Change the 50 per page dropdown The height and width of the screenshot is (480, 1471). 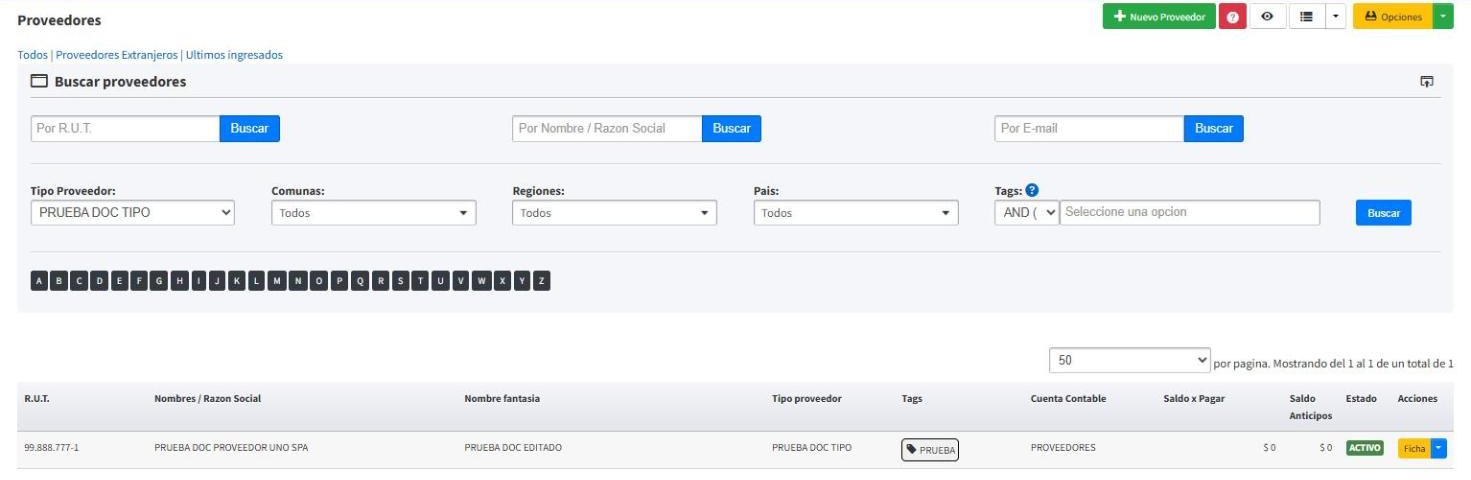pos(1130,360)
